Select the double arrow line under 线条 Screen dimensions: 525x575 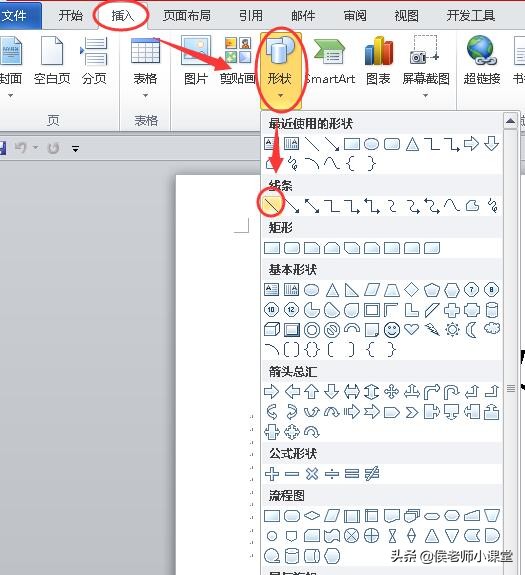312,206
